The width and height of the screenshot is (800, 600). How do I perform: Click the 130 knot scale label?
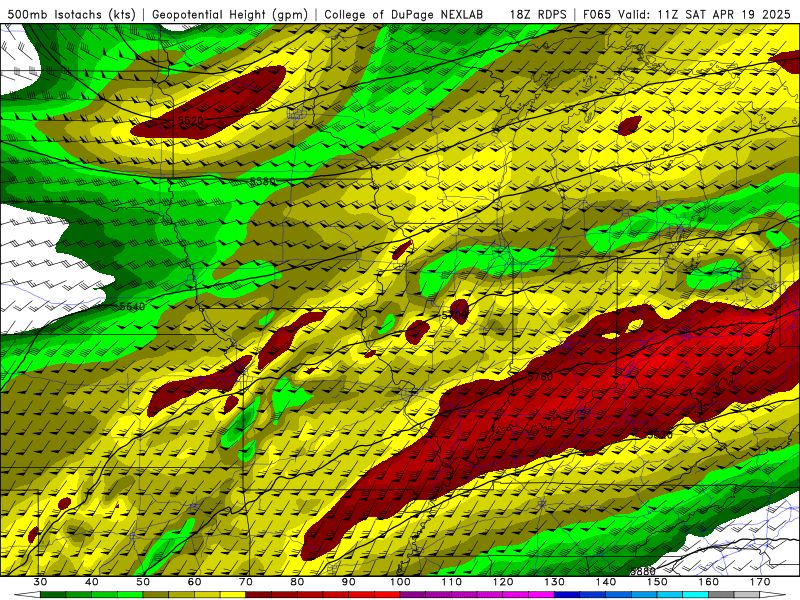(555, 582)
